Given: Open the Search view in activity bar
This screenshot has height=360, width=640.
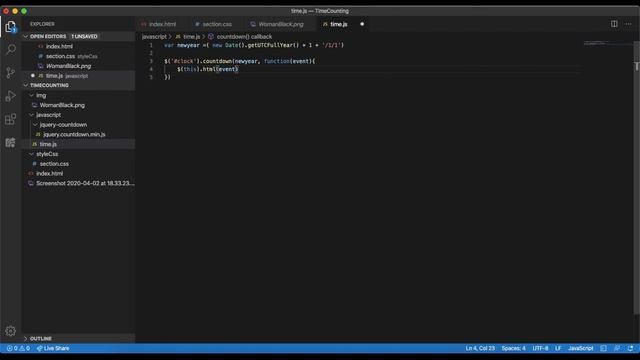Looking at the screenshot, I should [x=11, y=49].
